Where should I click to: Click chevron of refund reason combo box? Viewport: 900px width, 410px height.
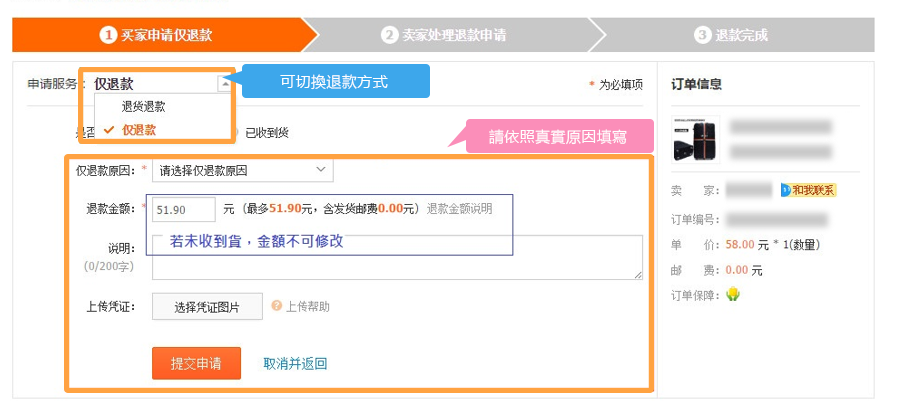pyautogui.click(x=320, y=170)
